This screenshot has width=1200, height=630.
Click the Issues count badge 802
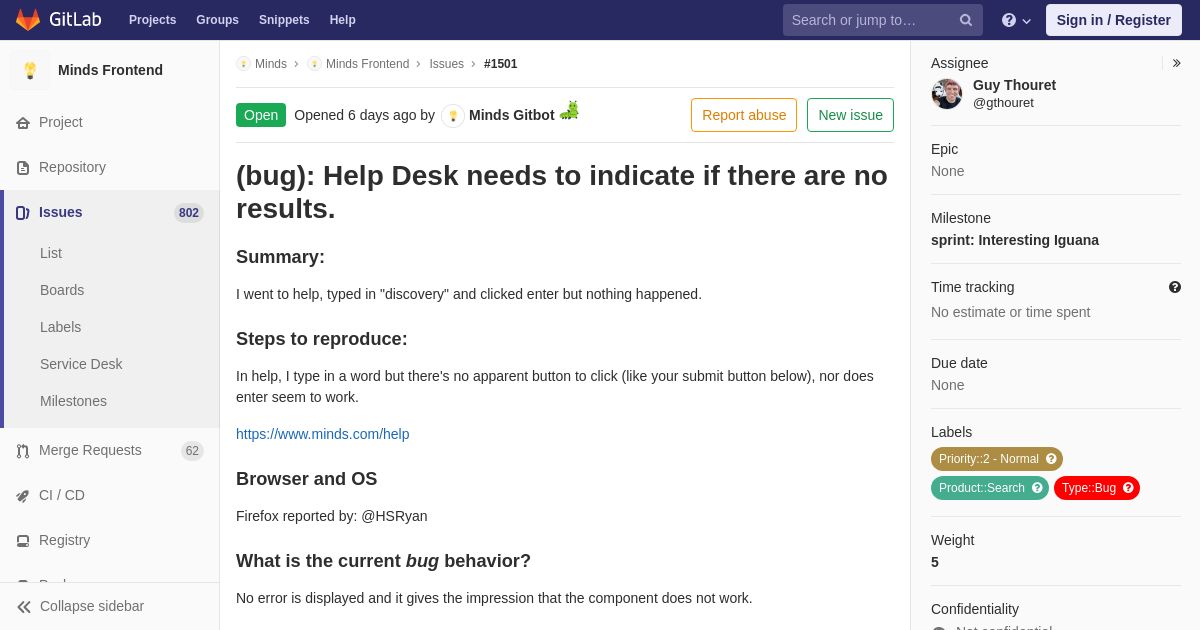click(x=189, y=213)
